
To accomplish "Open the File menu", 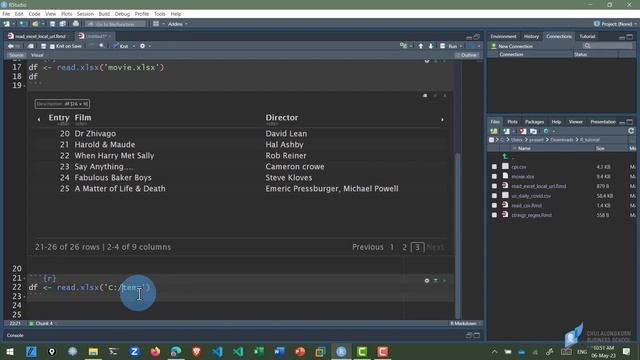I will 6,14.
